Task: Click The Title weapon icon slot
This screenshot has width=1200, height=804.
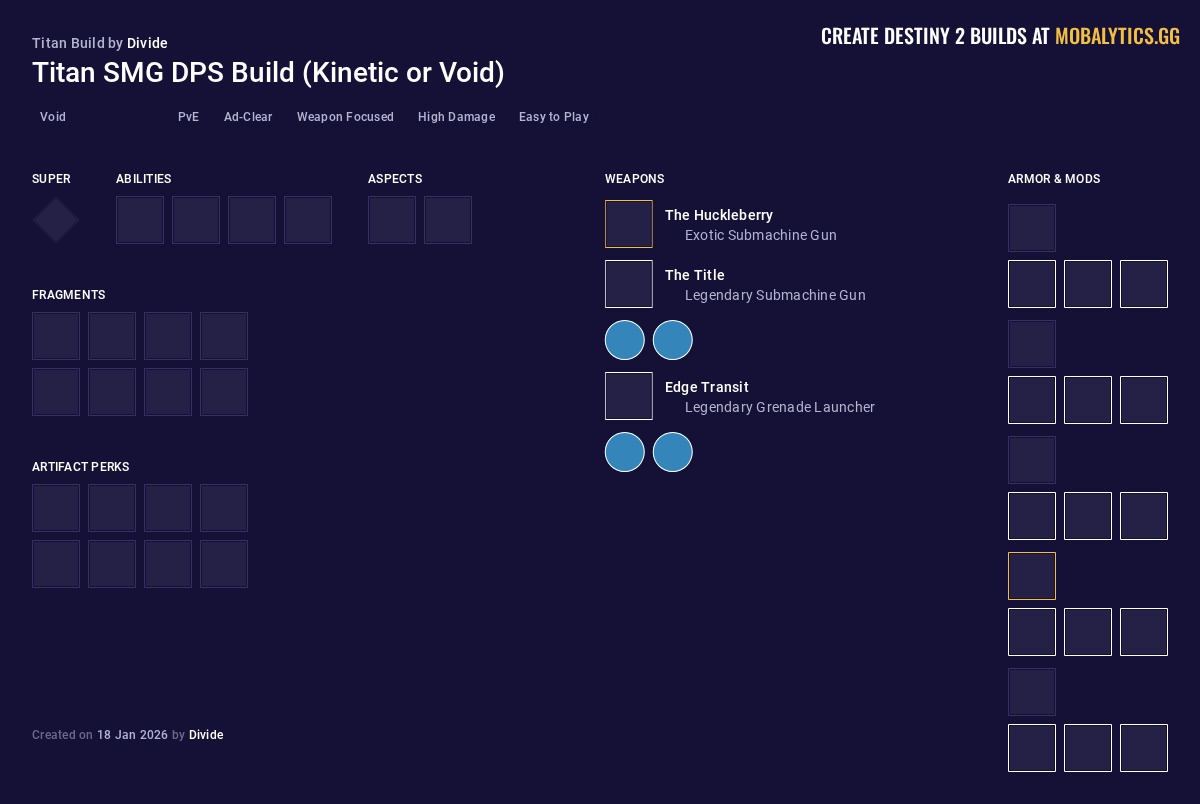Action: 628,284
